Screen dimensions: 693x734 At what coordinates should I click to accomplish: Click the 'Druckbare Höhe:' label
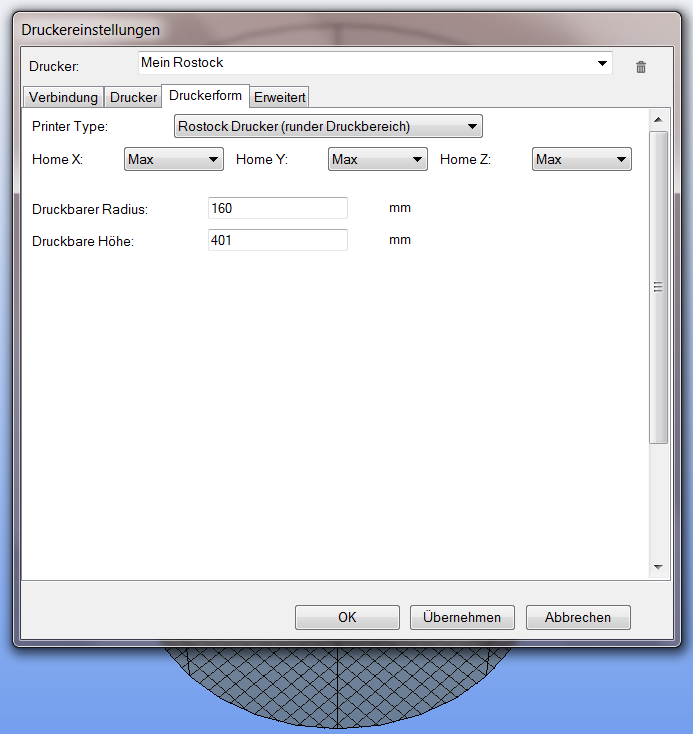pyautogui.click(x=83, y=241)
